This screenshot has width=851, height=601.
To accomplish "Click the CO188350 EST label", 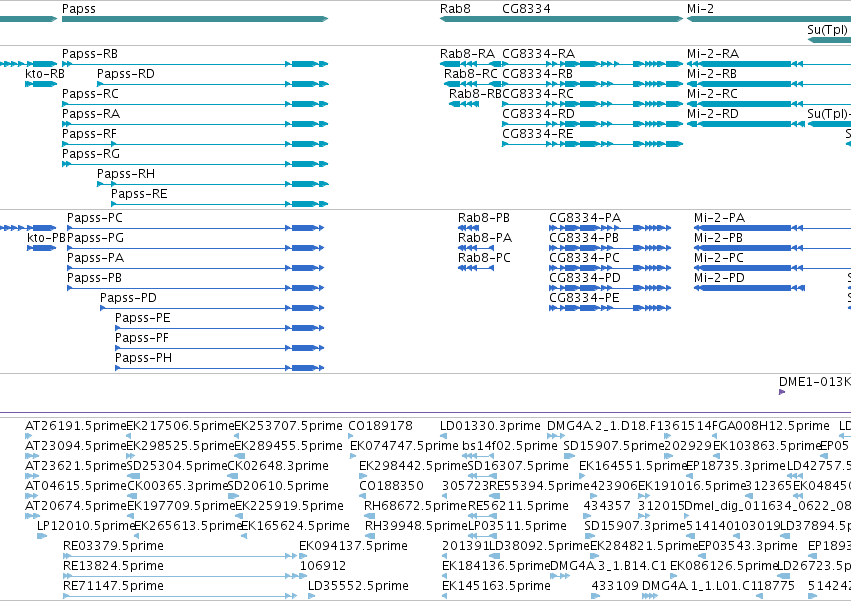I will click(x=391, y=486).
